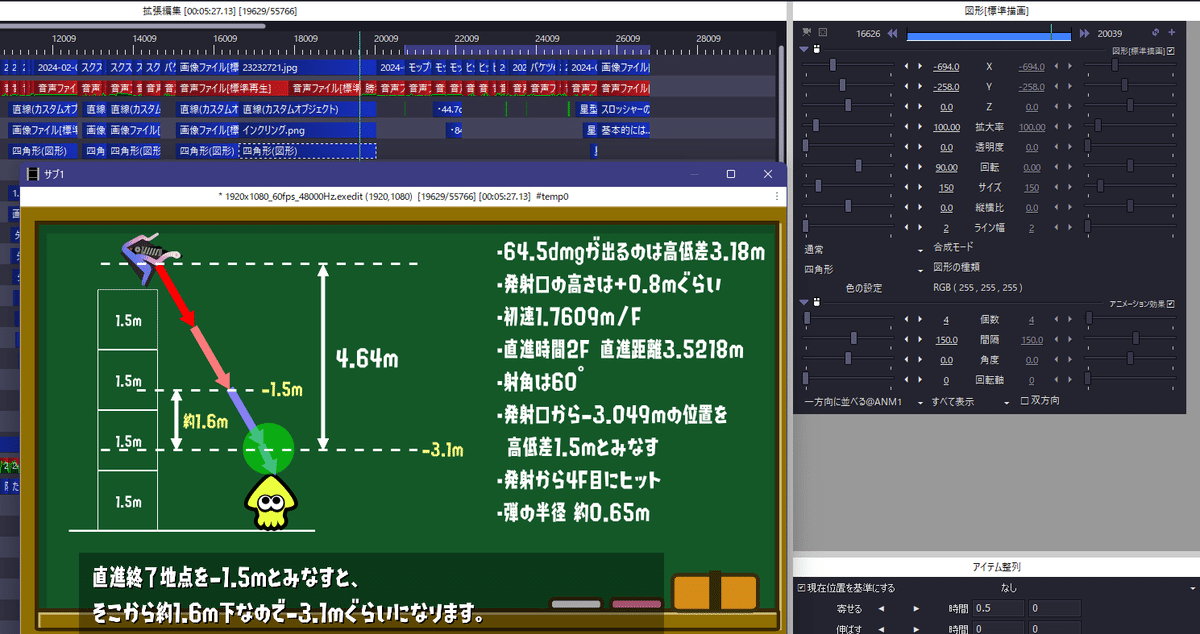
Task: Click mouse icon on アニメーション効果 section header
Action: (817, 302)
